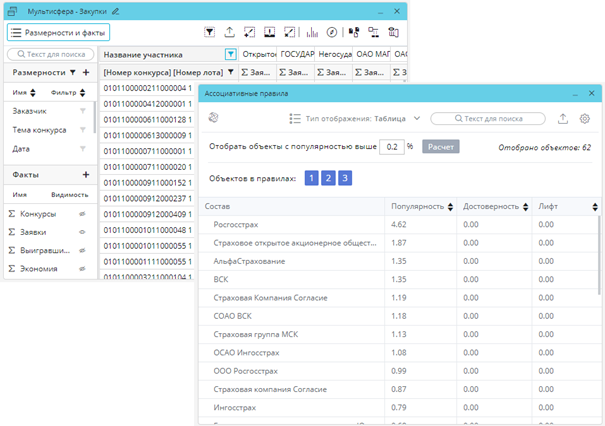Click the compass icon in the main toolbar
The height and width of the screenshot is (426, 605).
(332, 32)
